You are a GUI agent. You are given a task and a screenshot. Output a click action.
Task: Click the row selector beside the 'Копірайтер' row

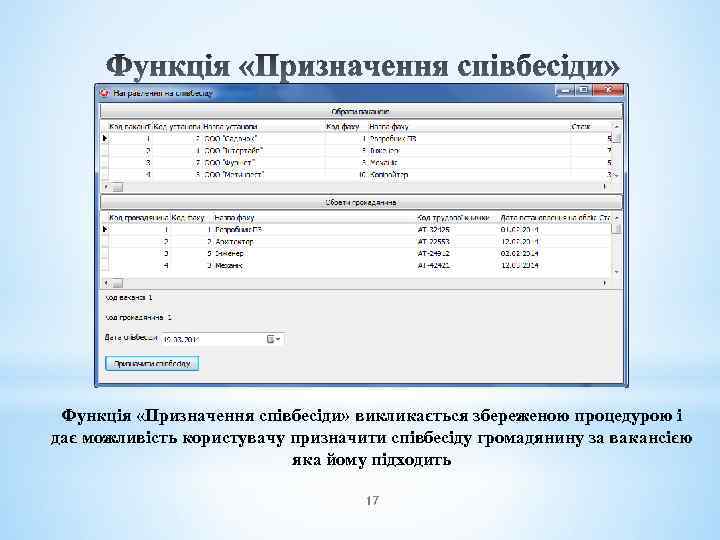pos(104,174)
